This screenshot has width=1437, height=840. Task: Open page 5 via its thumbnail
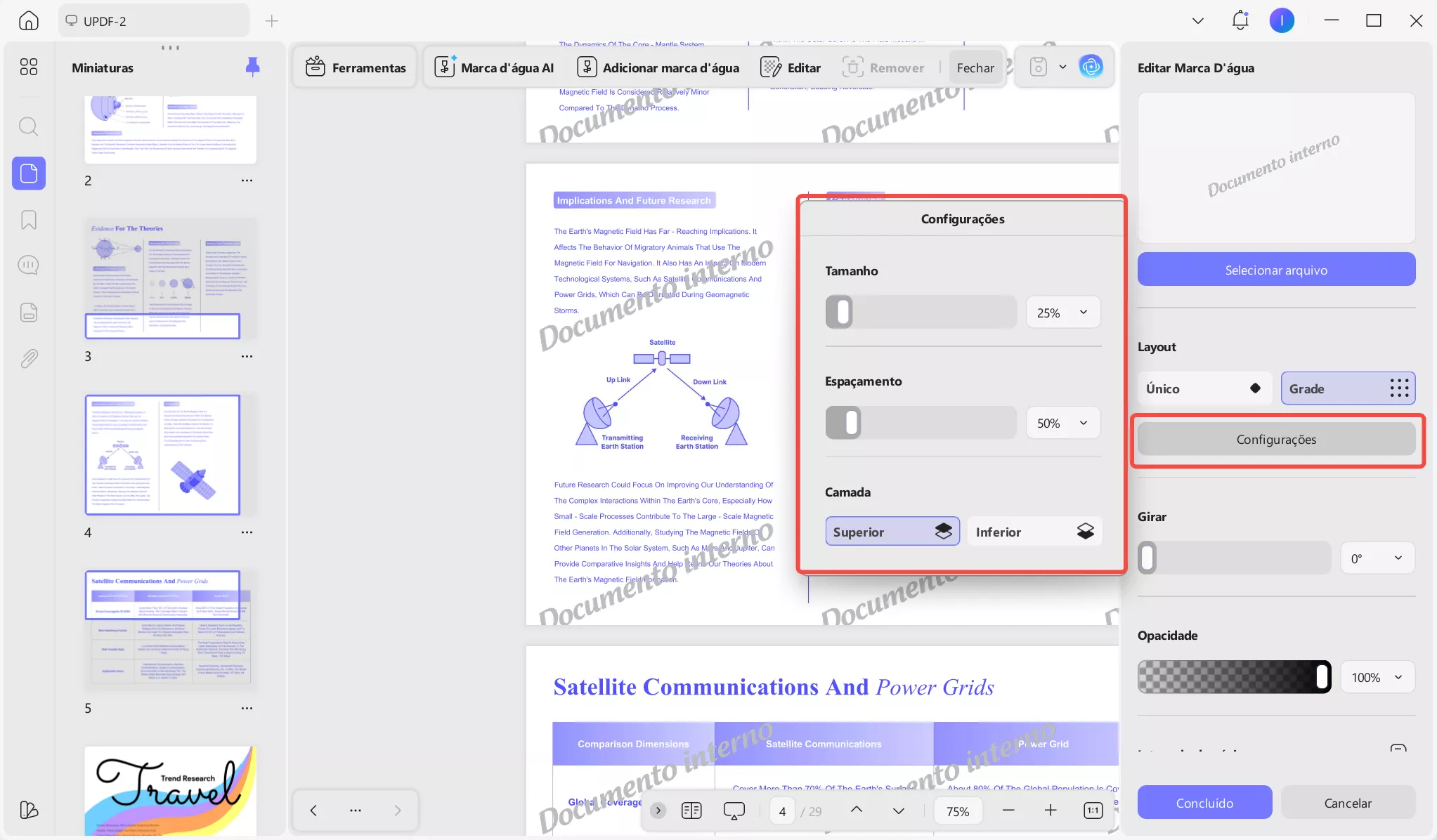click(x=169, y=629)
